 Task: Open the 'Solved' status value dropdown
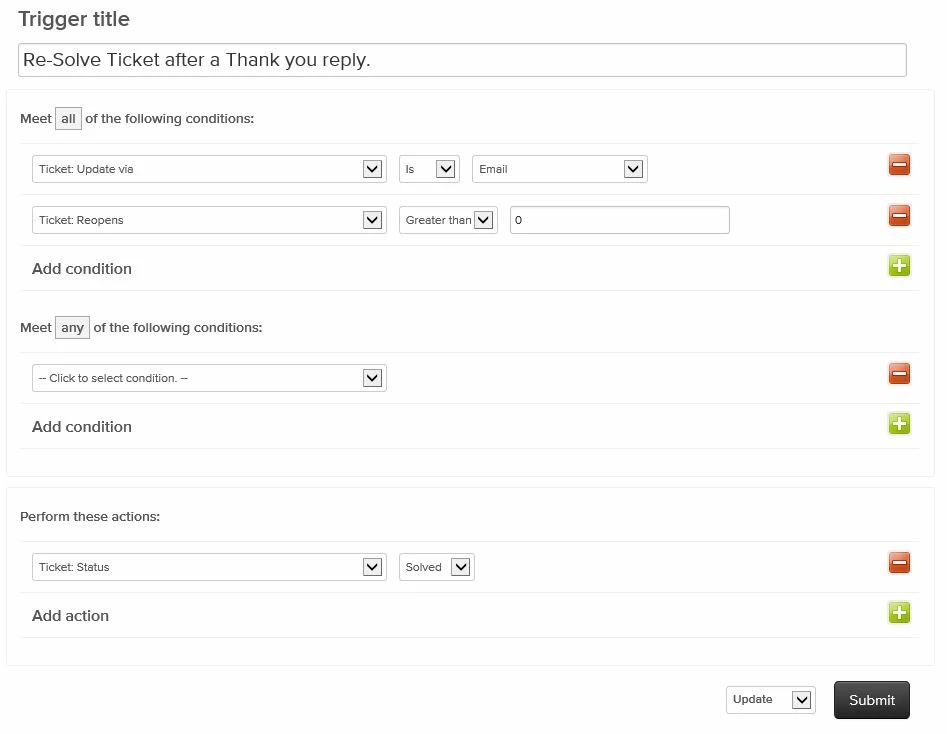click(437, 567)
